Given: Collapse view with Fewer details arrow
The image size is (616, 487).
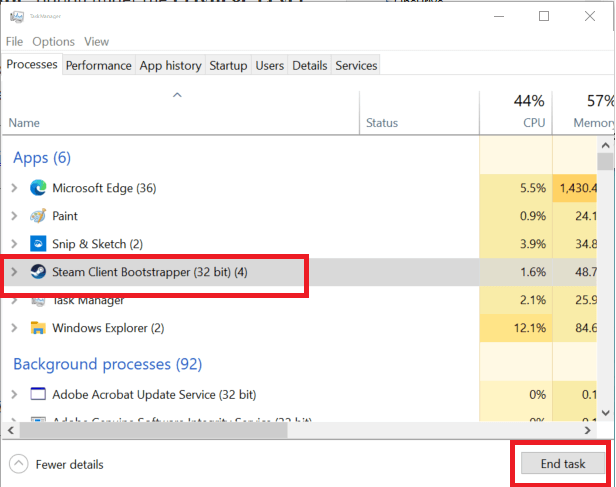Looking at the screenshot, I should pos(19,464).
